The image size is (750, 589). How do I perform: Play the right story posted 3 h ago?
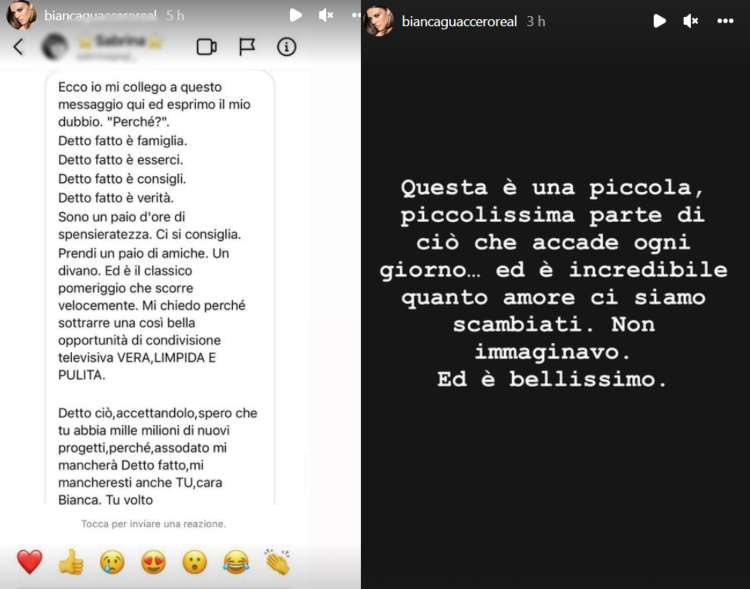coord(660,21)
